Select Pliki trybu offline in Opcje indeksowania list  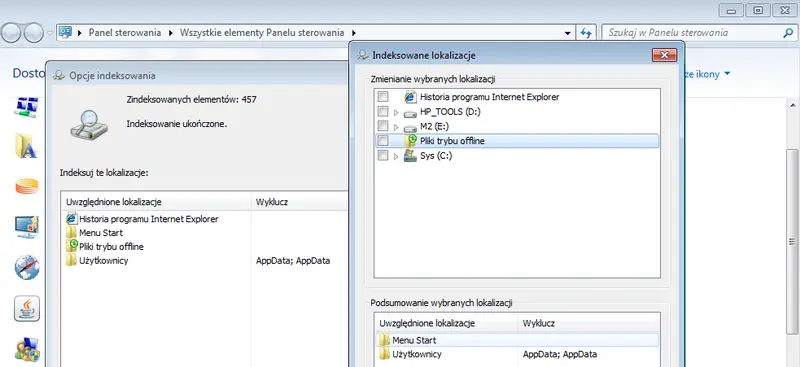tap(111, 247)
